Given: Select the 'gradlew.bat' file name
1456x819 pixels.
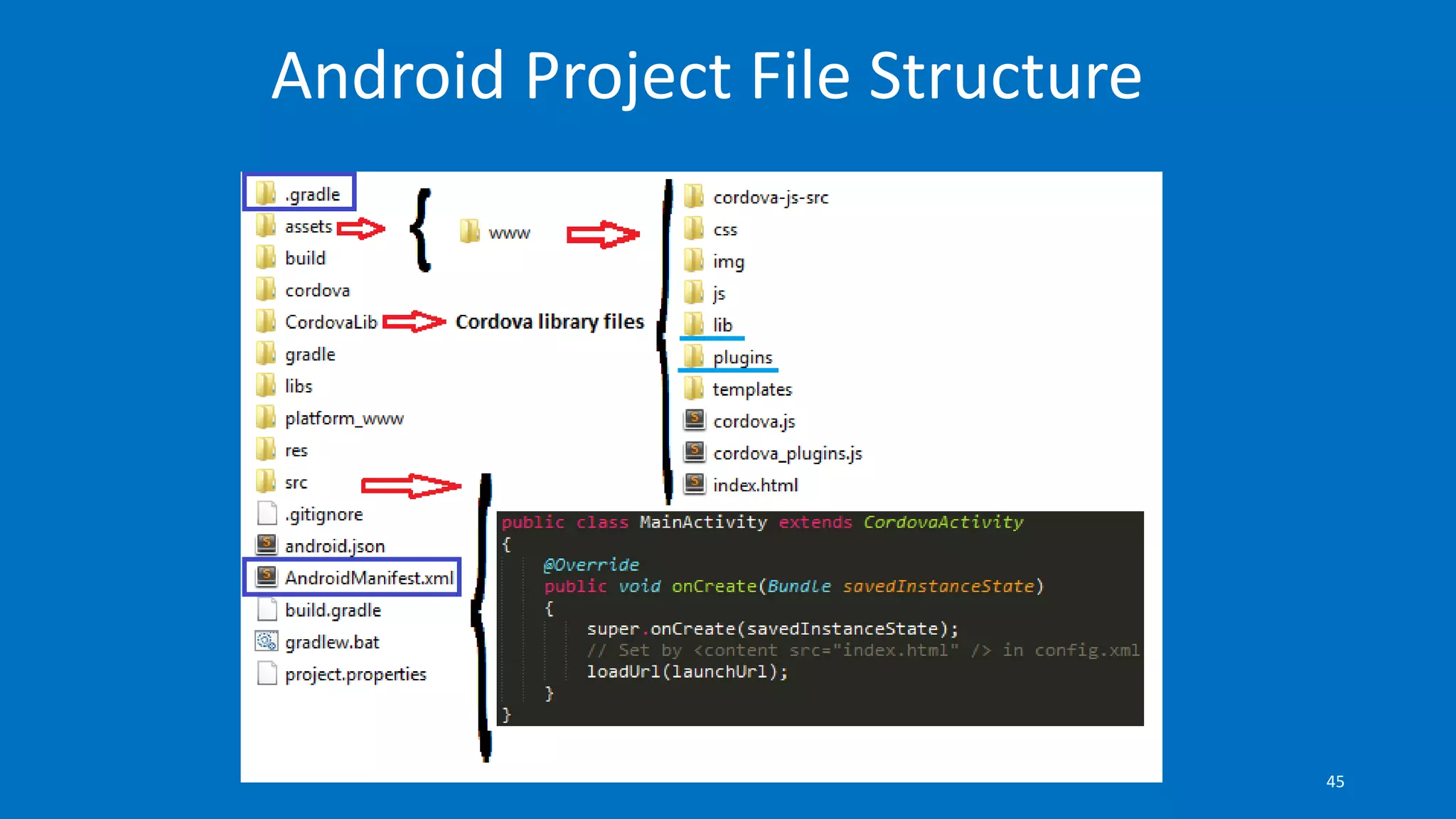Looking at the screenshot, I should 332,643.
